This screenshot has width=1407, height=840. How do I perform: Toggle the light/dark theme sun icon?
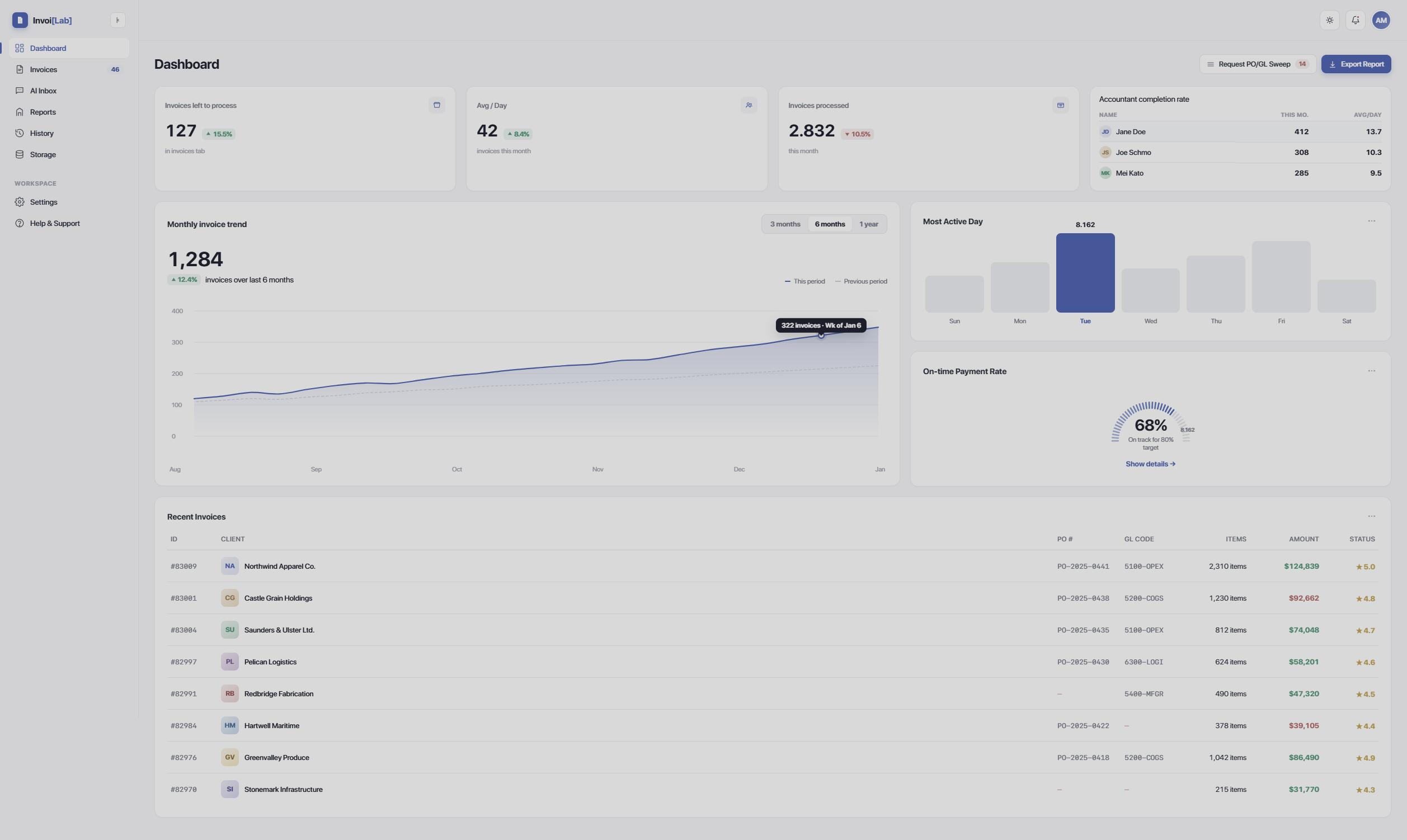coord(1329,20)
